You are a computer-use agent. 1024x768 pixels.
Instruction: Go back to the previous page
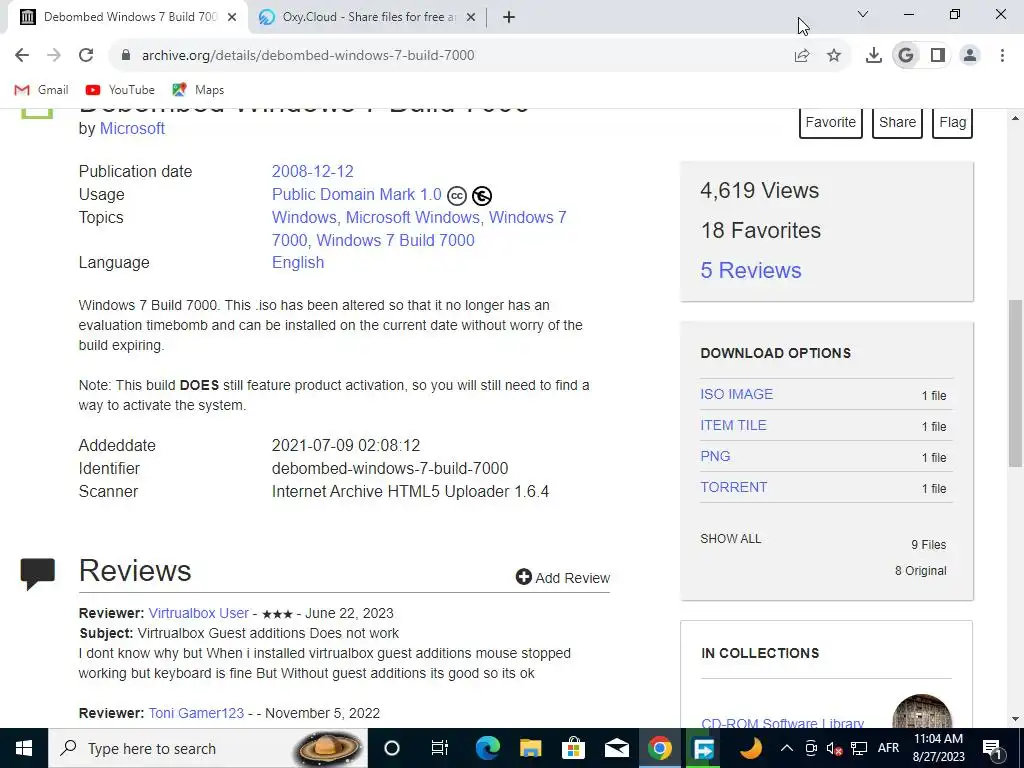point(22,55)
